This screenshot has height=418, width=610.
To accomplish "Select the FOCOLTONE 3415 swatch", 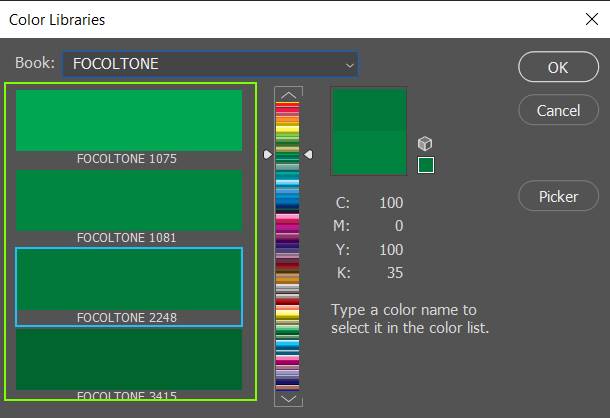I will tap(129, 360).
